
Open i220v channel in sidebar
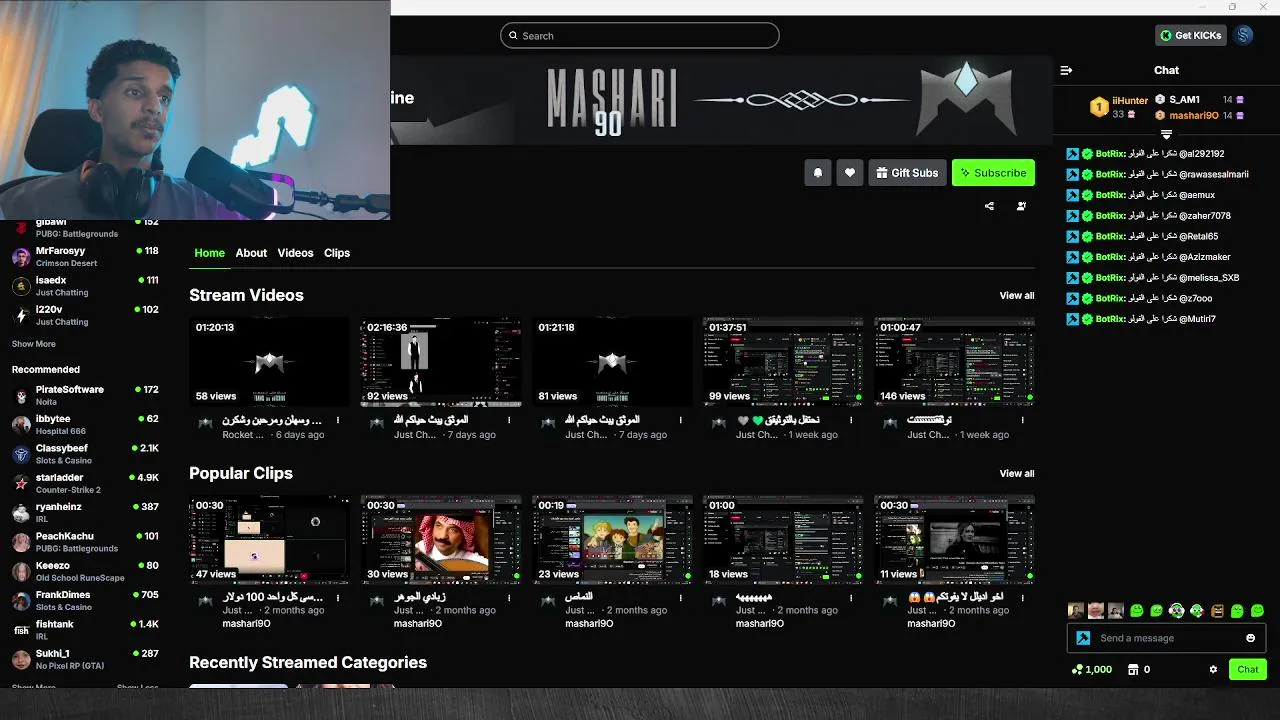85,316
